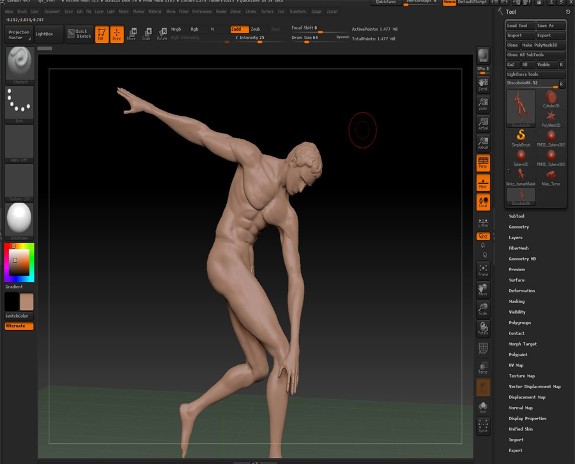Enable Zsub sculpting mode
This screenshot has width=575, height=464.
coord(256,29)
